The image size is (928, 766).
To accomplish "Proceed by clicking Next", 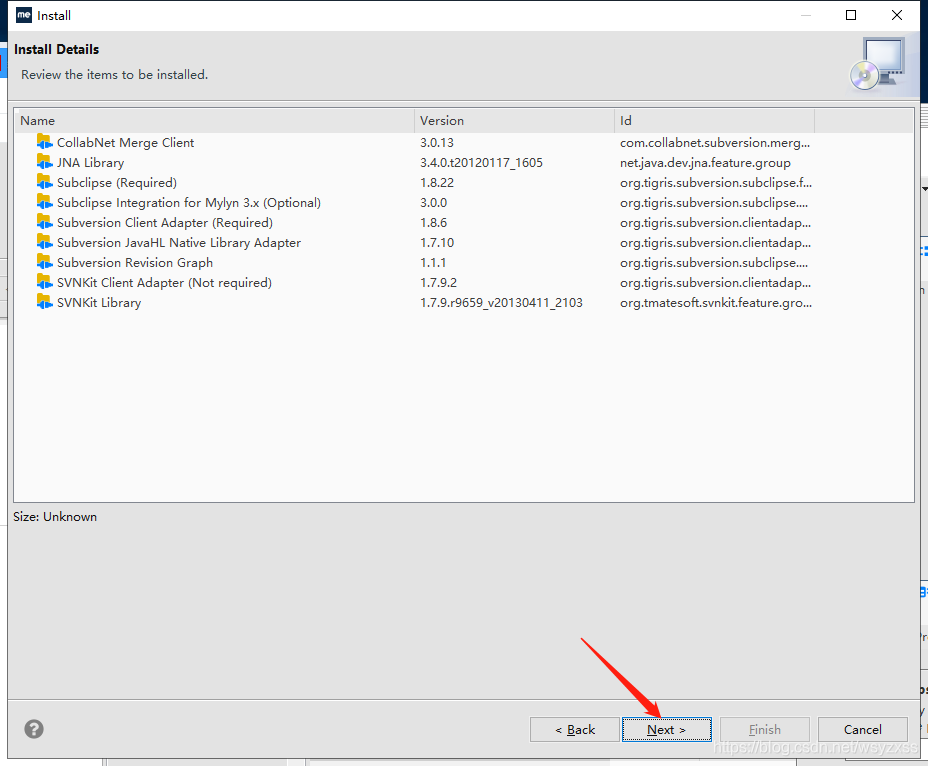I will pos(666,729).
